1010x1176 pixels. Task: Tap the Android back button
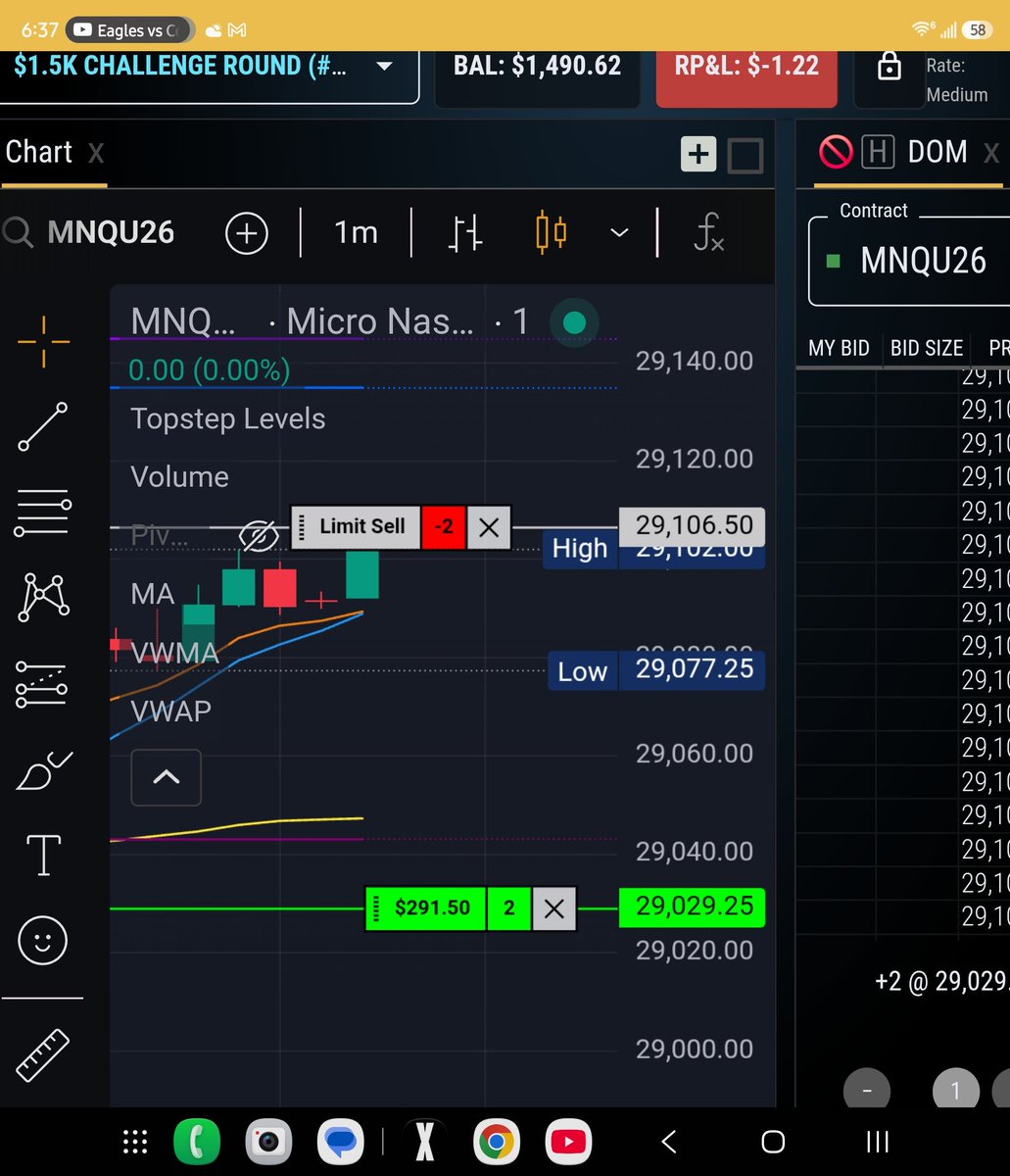tap(669, 1142)
